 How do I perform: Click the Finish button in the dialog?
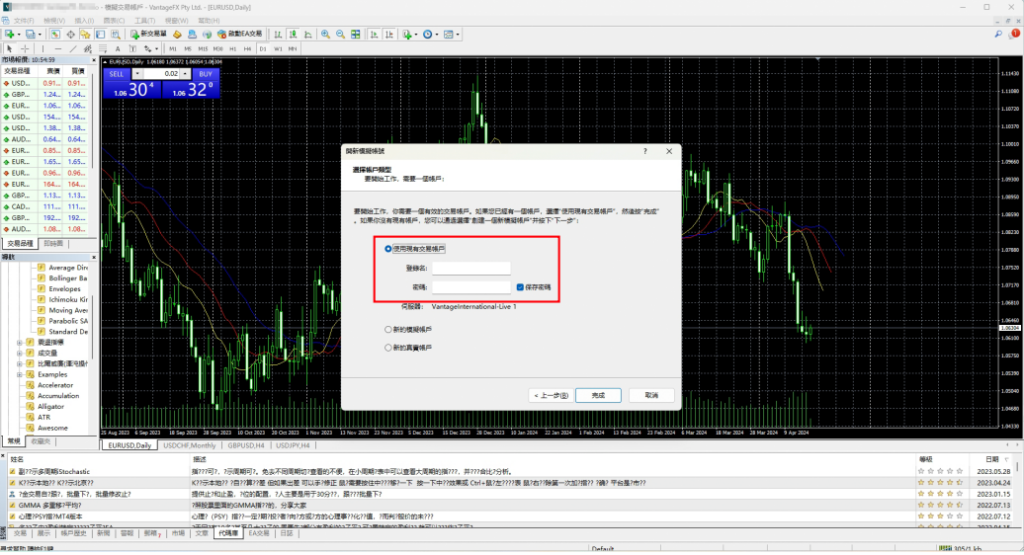[598, 395]
